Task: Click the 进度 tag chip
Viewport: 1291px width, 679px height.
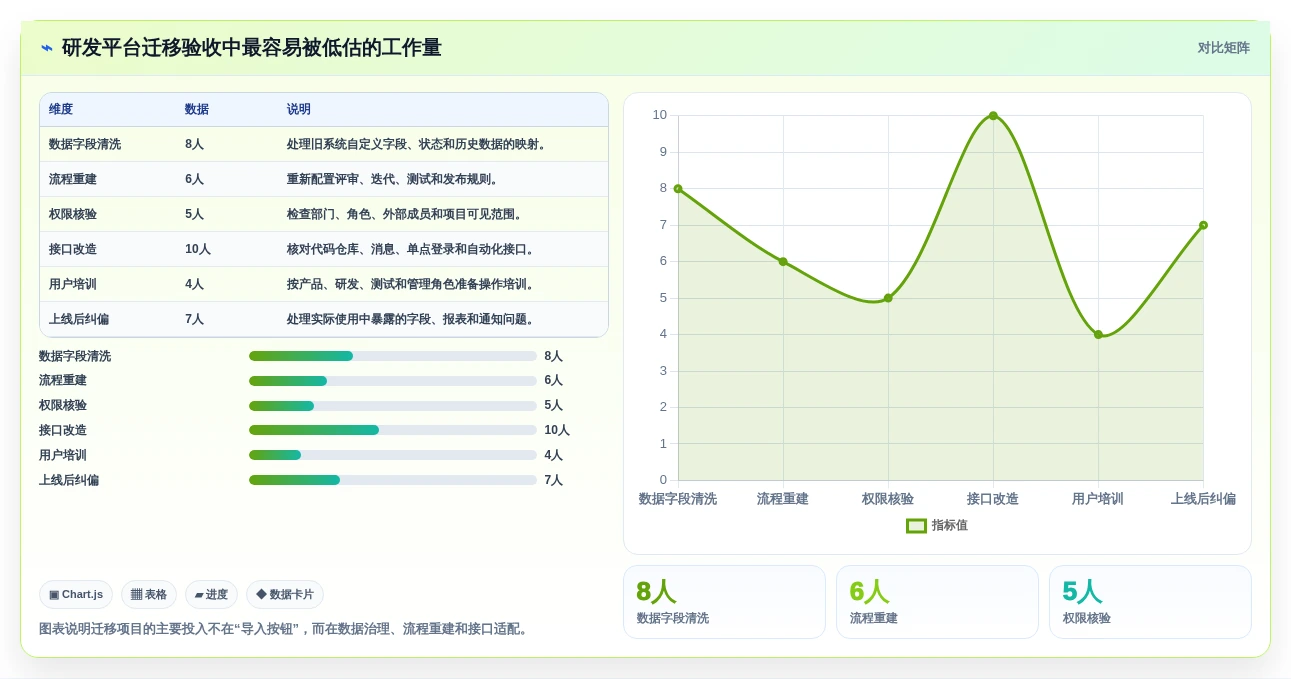Action: (211, 594)
